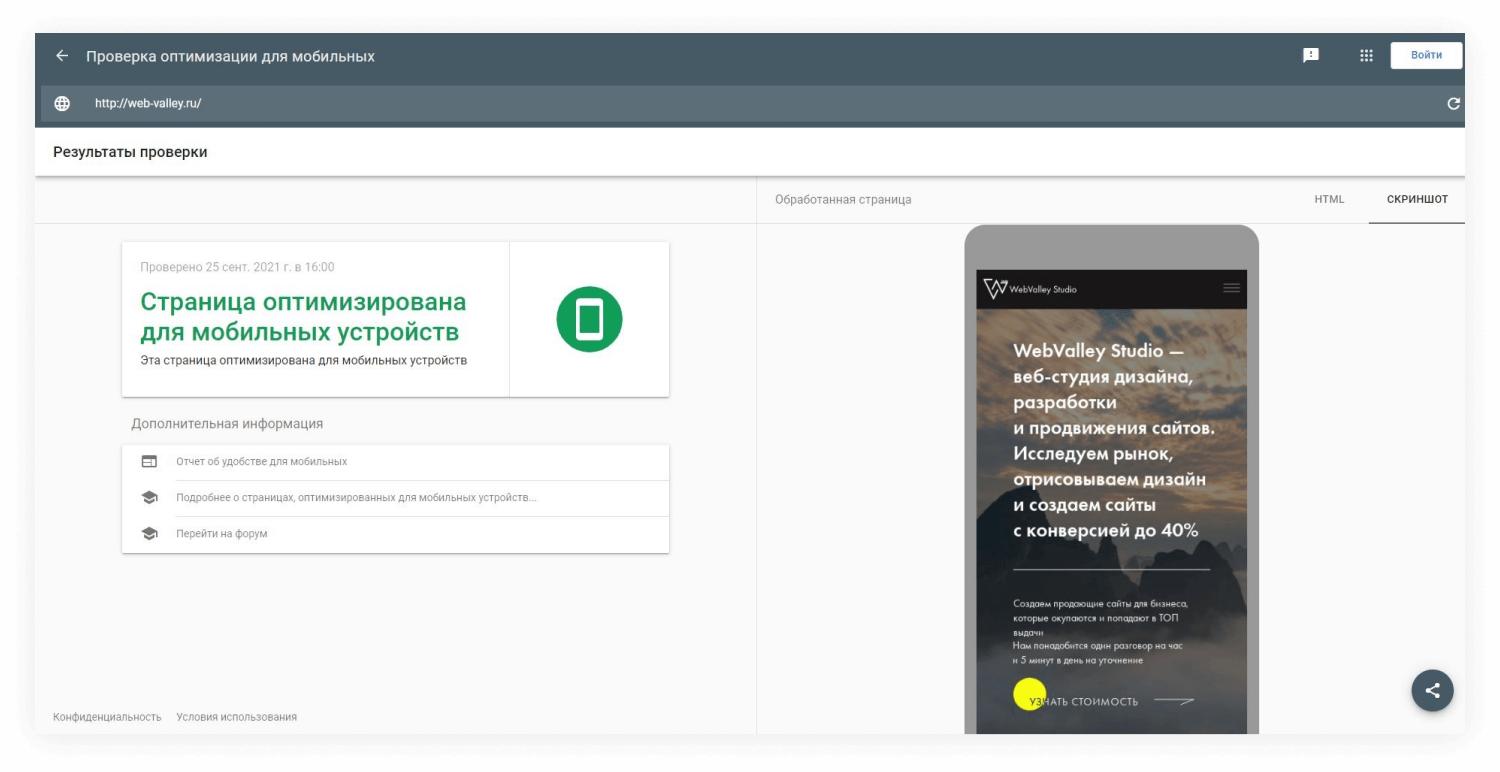
Task: Click the report icon beside Отчет об удобстве
Action: coord(149,462)
